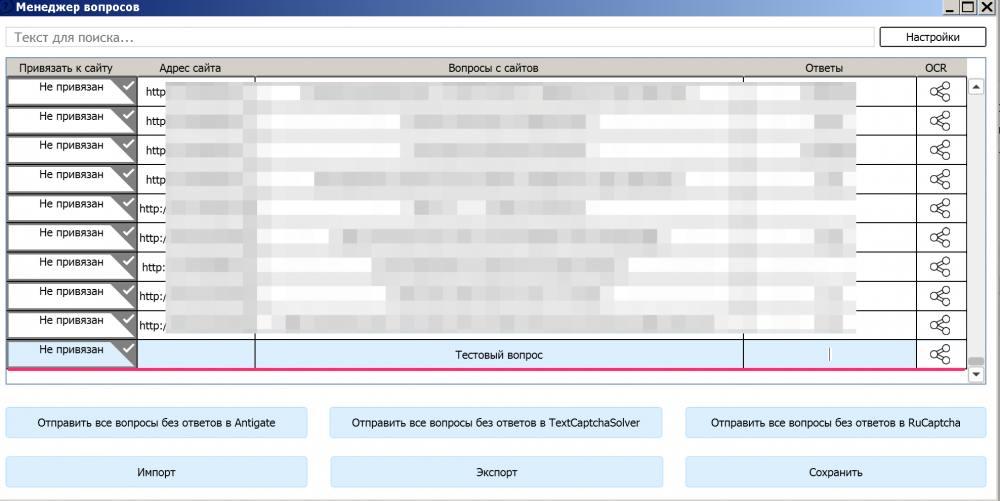Focus the Текст для поиска search field
Screen dimensions: 1000x501
coord(440,37)
